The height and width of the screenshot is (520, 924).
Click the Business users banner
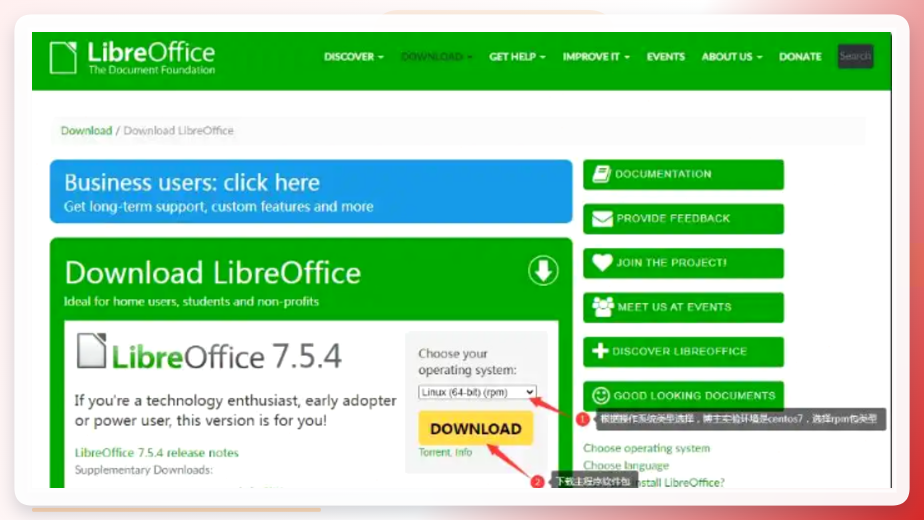tap(311, 191)
